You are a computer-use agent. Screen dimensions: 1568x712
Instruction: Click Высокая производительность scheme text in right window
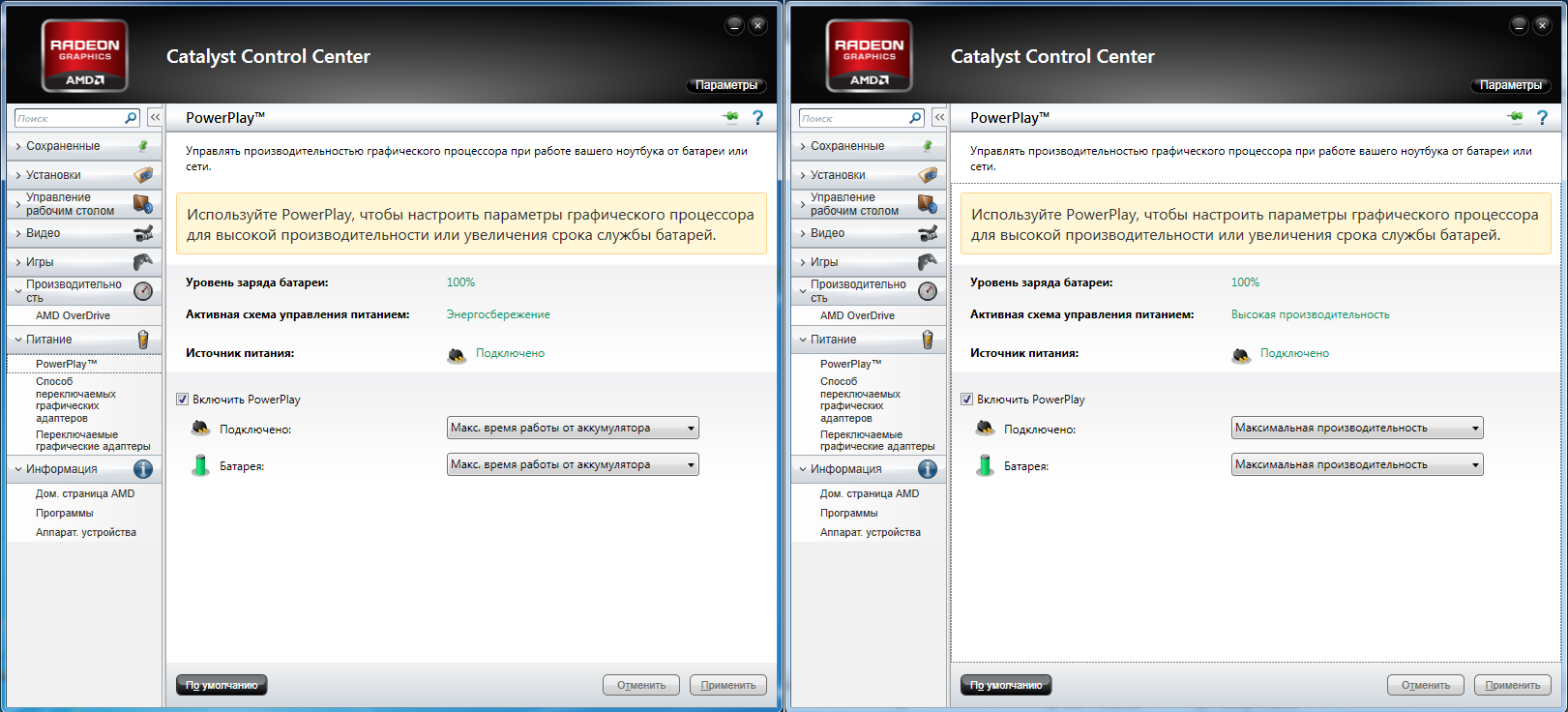pyautogui.click(x=1311, y=314)
